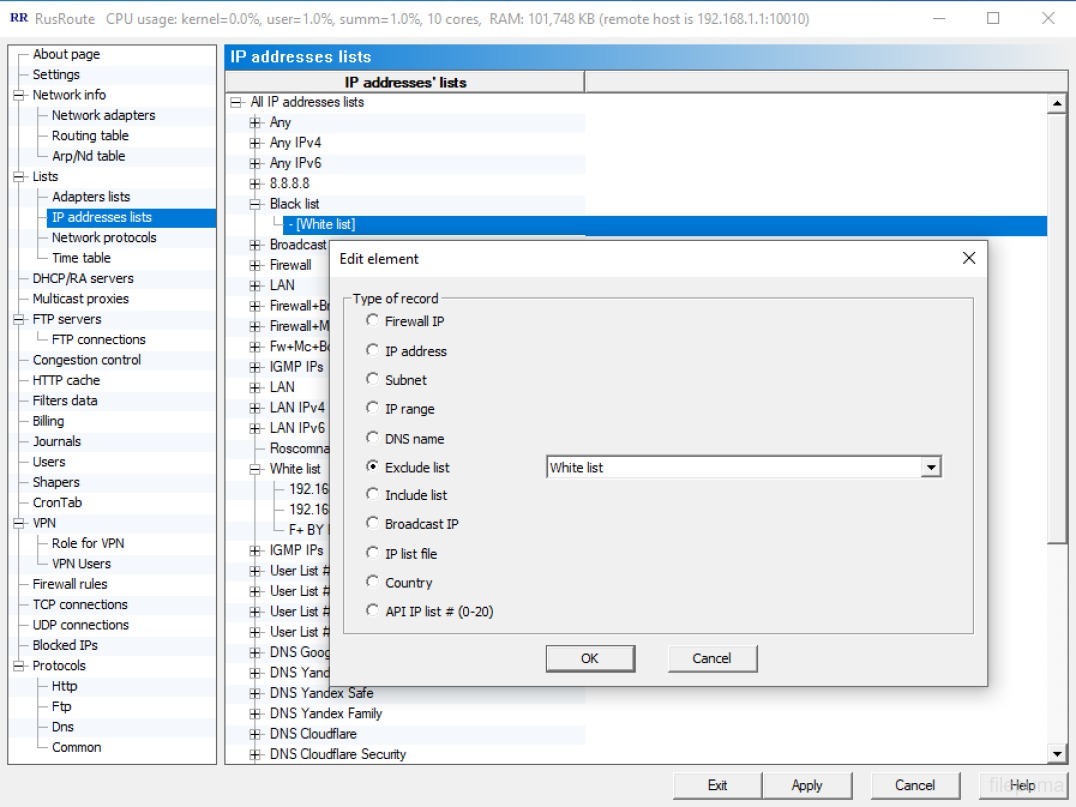Pick the Country record type

(x=373, y=582)
